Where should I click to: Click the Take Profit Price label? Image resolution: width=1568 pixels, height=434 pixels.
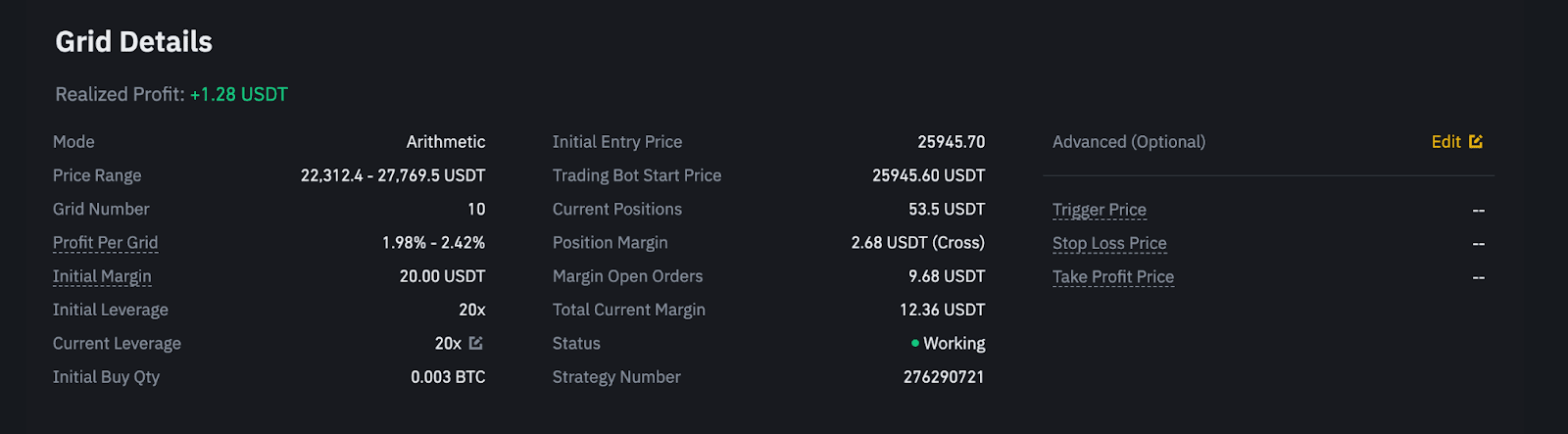(1113, 276)
